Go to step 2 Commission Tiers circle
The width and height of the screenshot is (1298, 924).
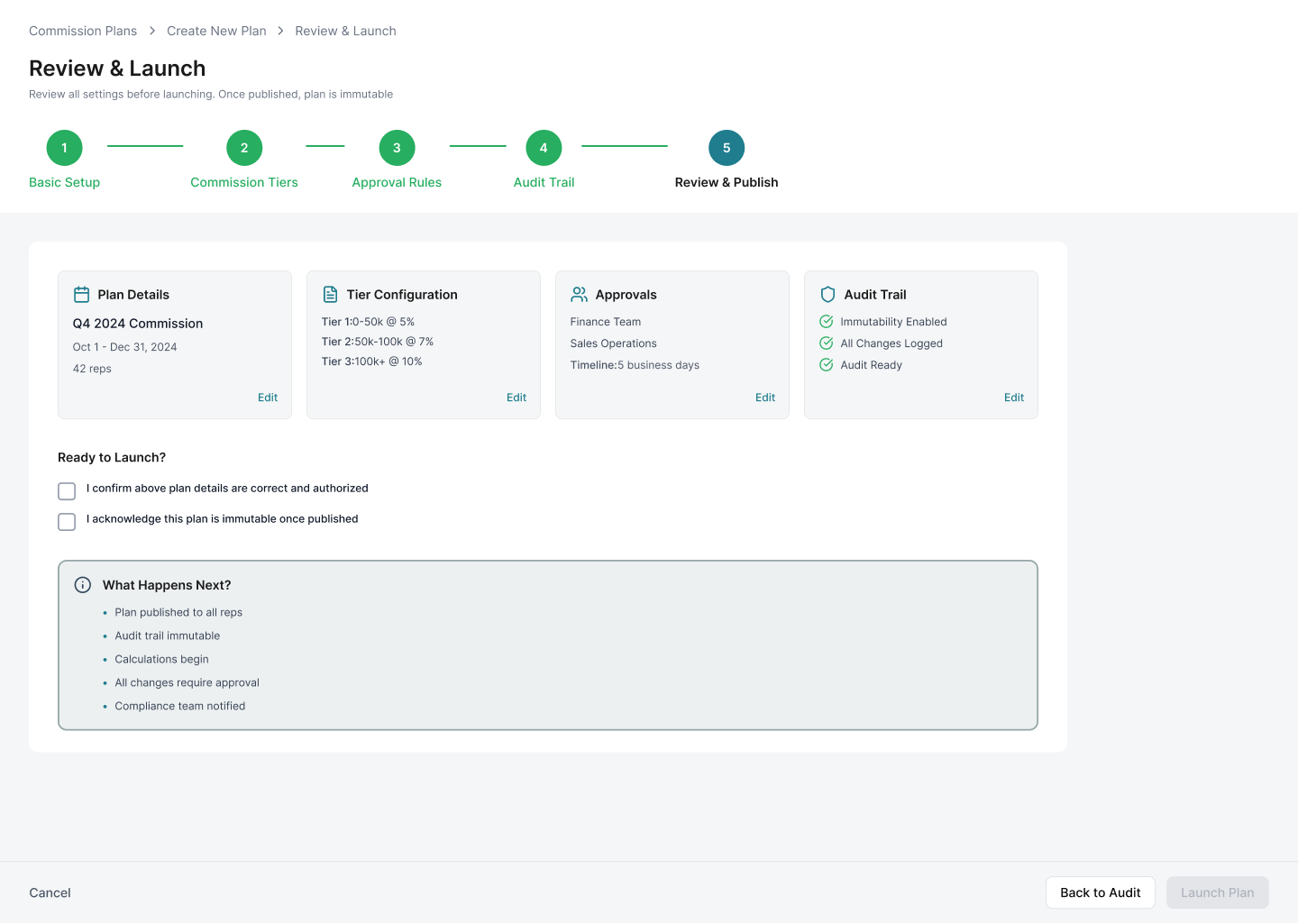coord(244,148)
